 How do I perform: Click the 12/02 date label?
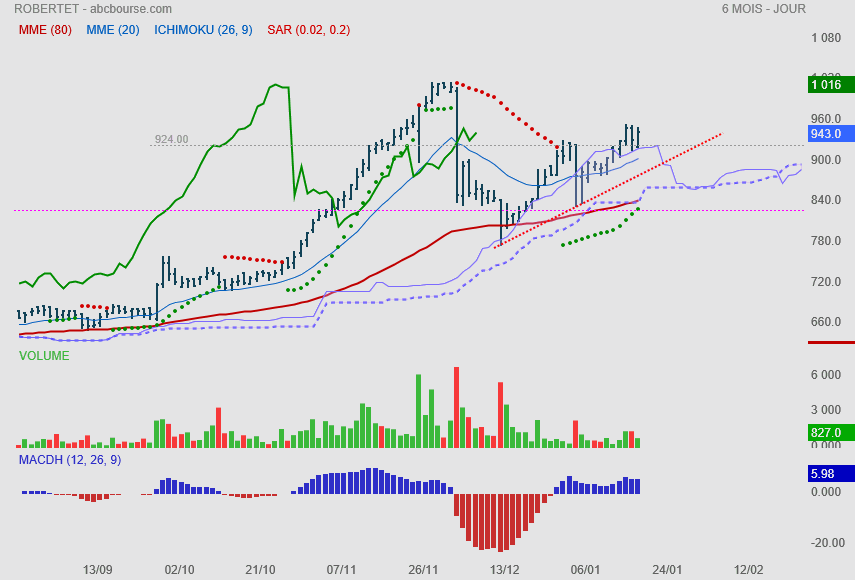coord(748,570)
